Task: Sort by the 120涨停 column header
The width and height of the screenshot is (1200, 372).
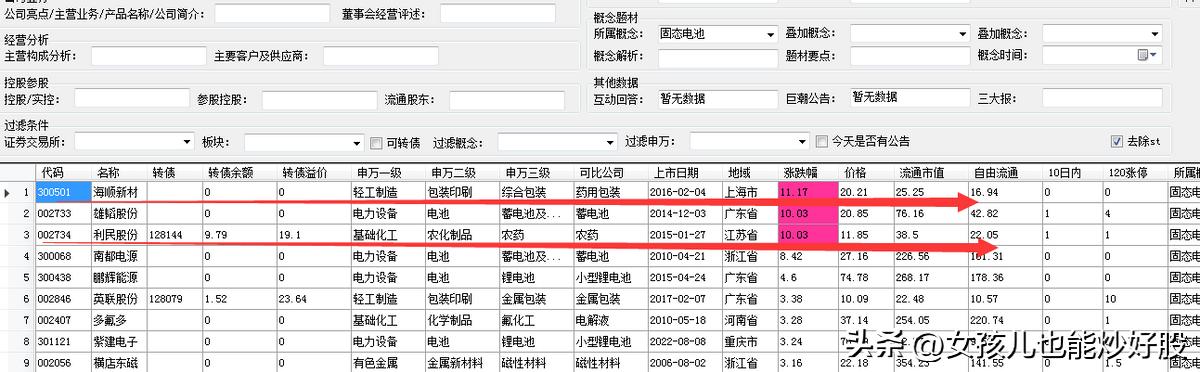Action: (1135, 172)
